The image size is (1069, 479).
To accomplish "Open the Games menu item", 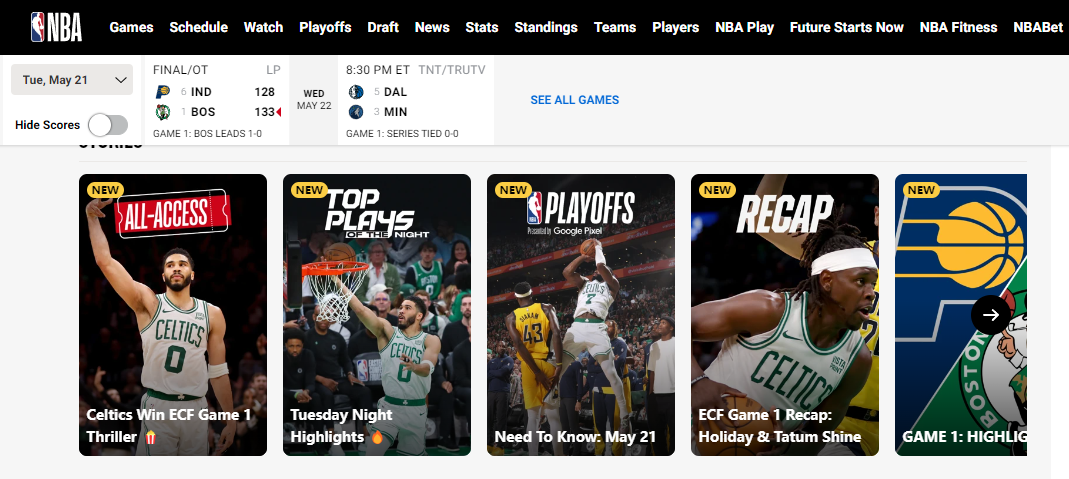I will click(x=131, y=27).
